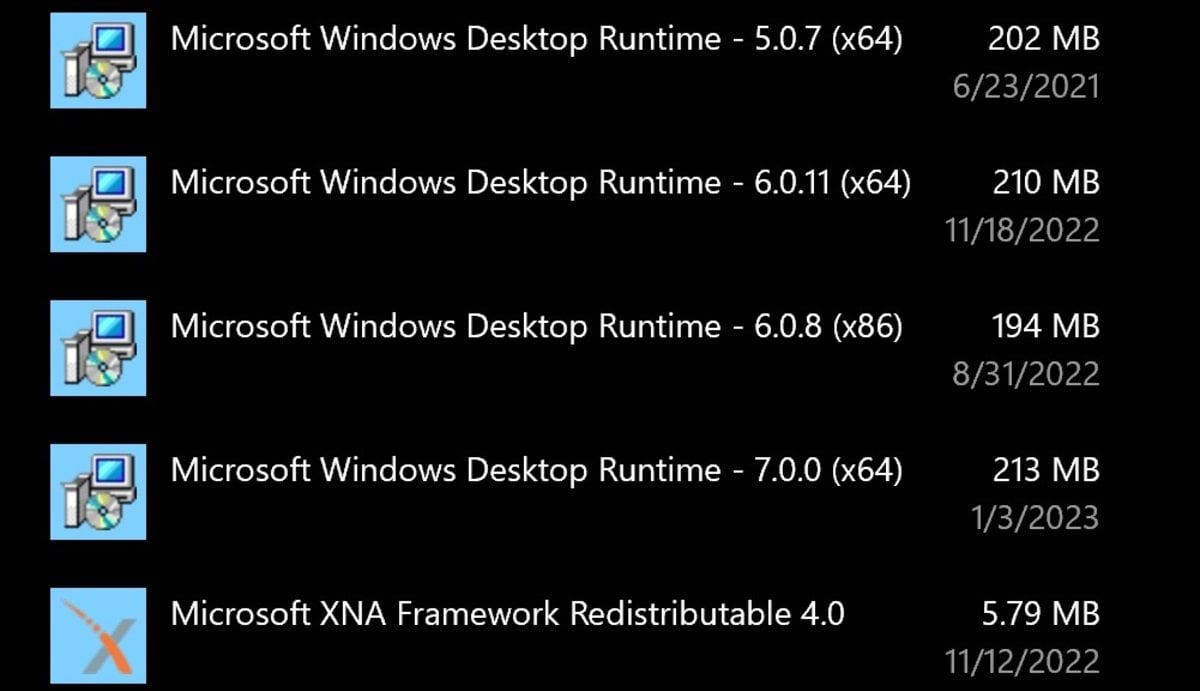Click the 6/23/2021 install date
The width and height of the screenshot is (1200, 691).
pos(1026,87)
